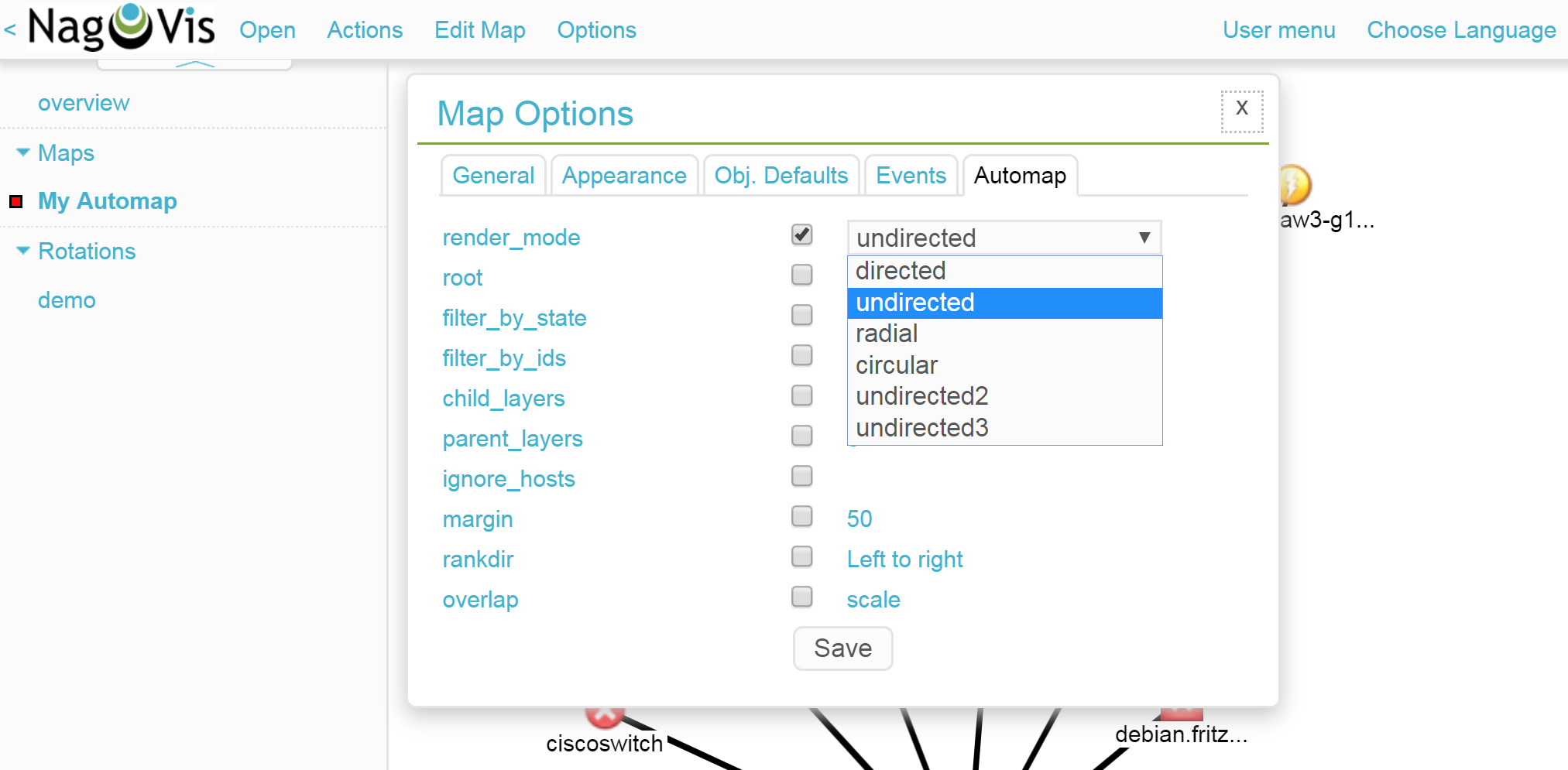Enable the filter_by_state checkbox
This screenshot has height=770, width=1568.
click(801, 315)
